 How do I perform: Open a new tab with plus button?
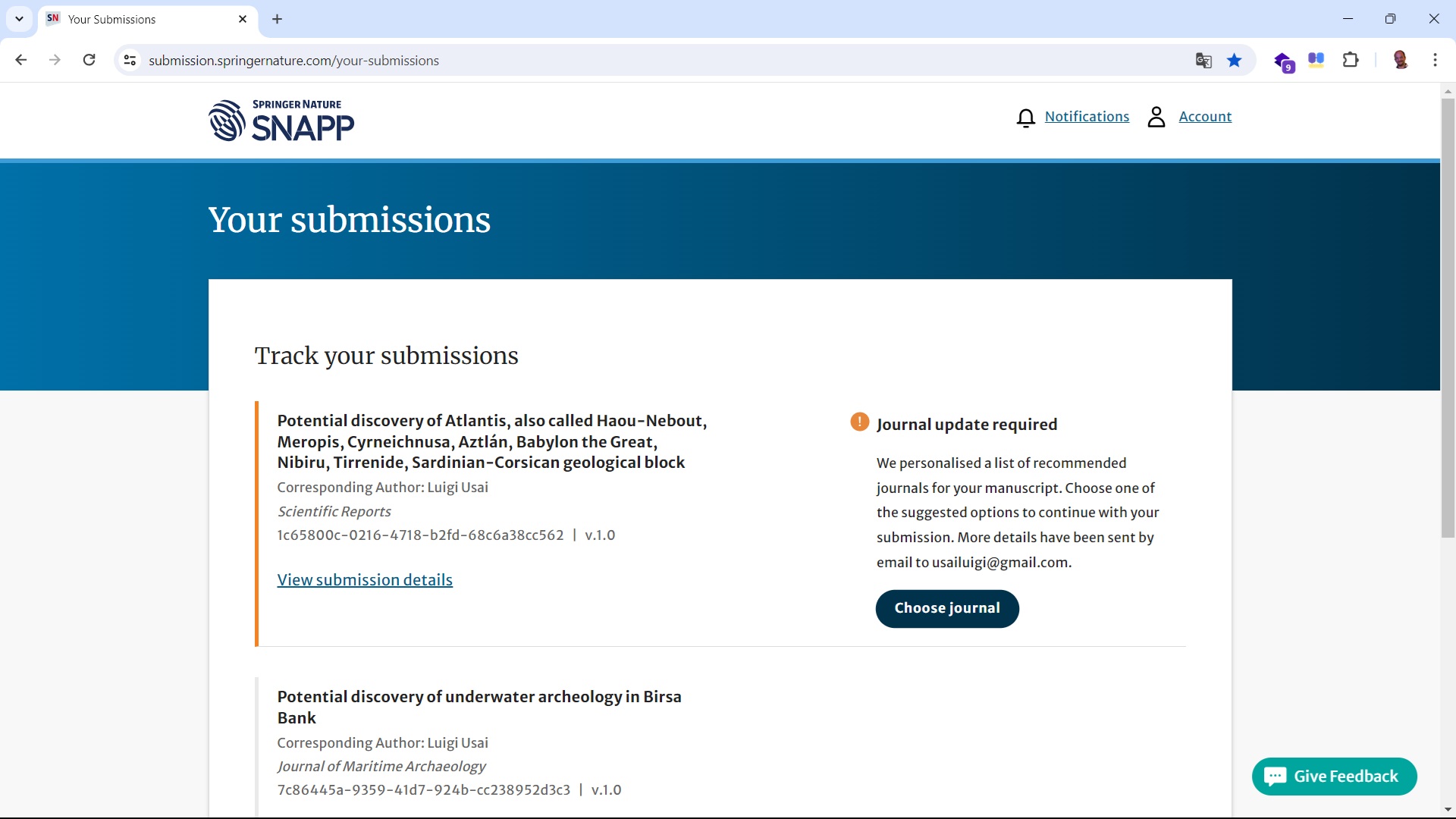[278, 19]
